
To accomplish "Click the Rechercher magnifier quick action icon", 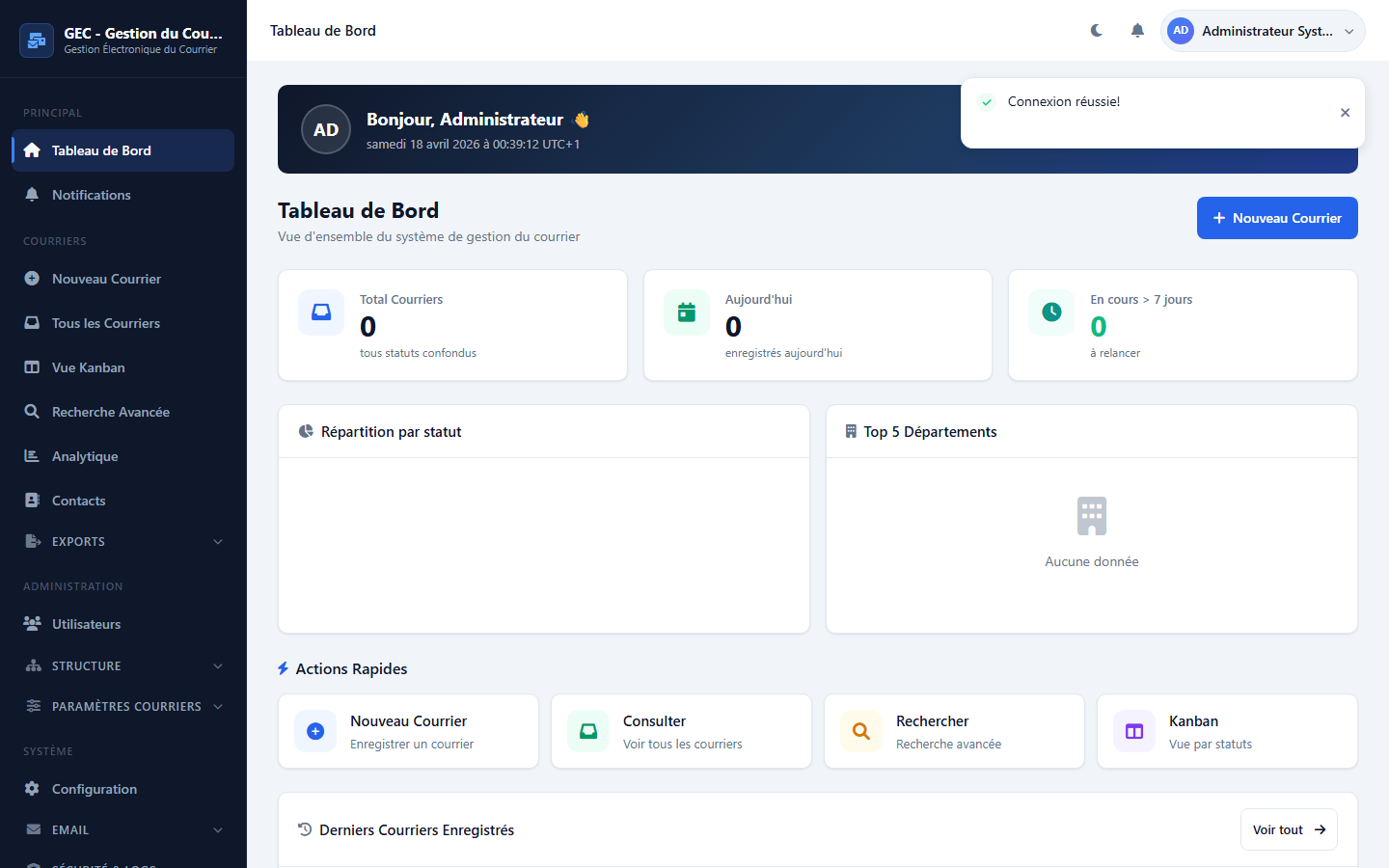I will coord(861,731).
